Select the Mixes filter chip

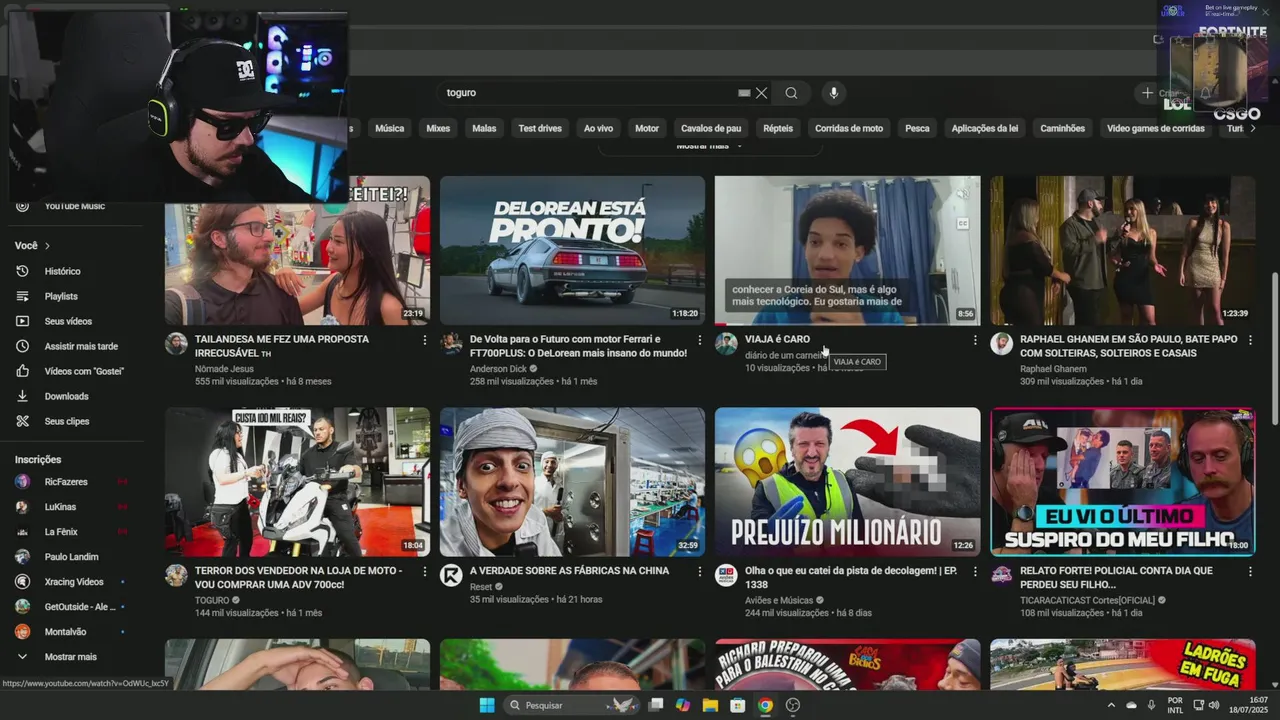click(438, 128)
